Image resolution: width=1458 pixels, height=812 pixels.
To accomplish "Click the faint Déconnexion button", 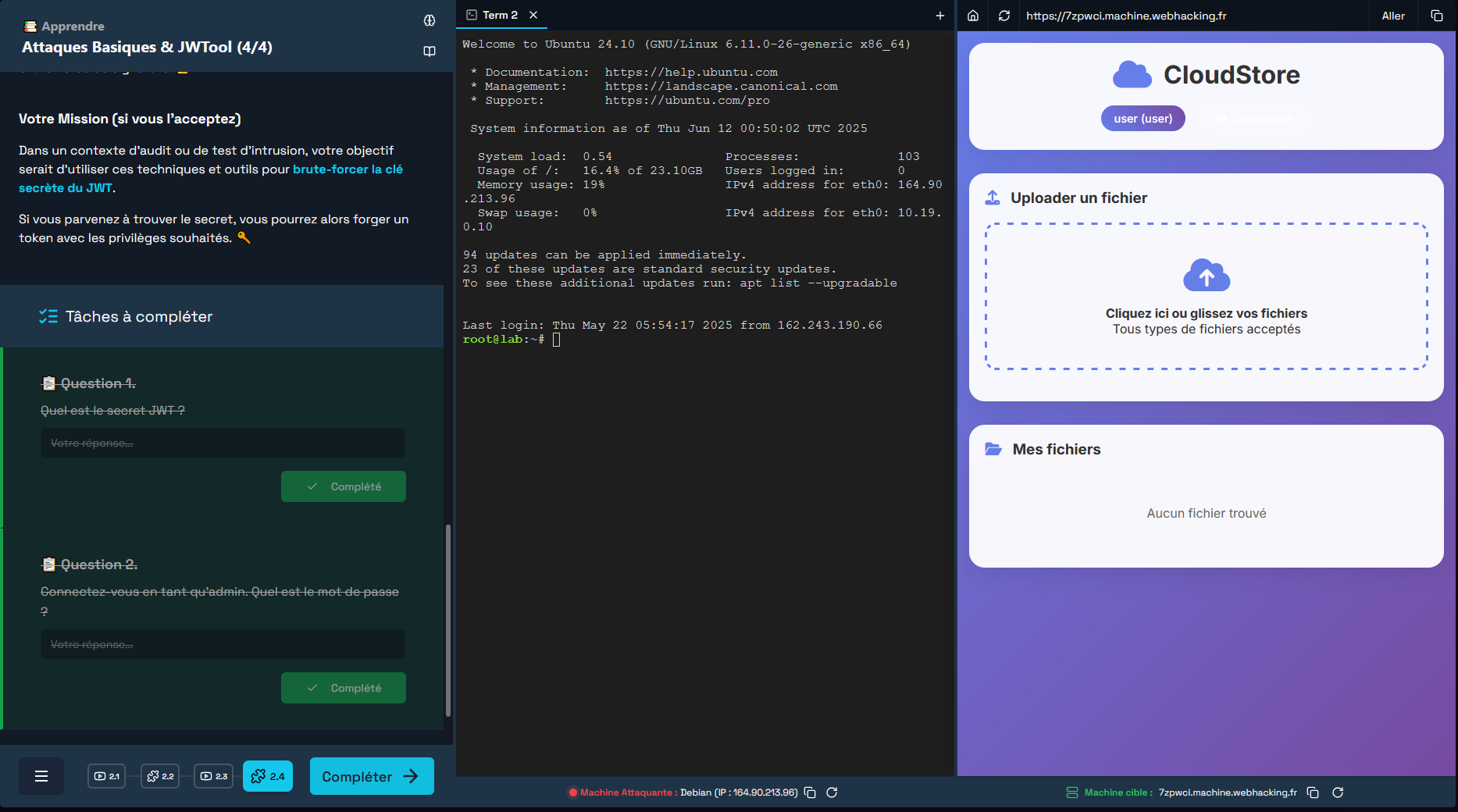I will click(x=1253, y=119).
